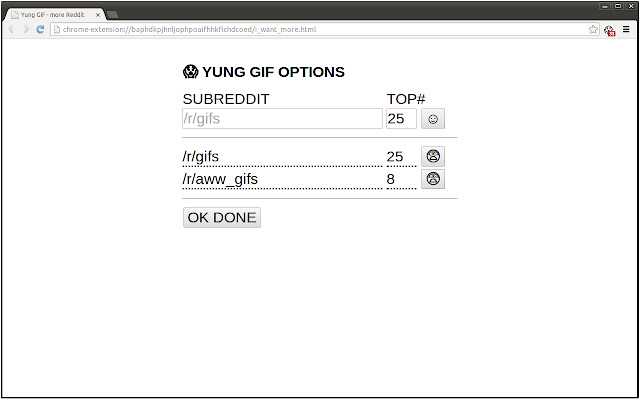Open a new tab
640x400 pixels.
(x=112, y=15)
